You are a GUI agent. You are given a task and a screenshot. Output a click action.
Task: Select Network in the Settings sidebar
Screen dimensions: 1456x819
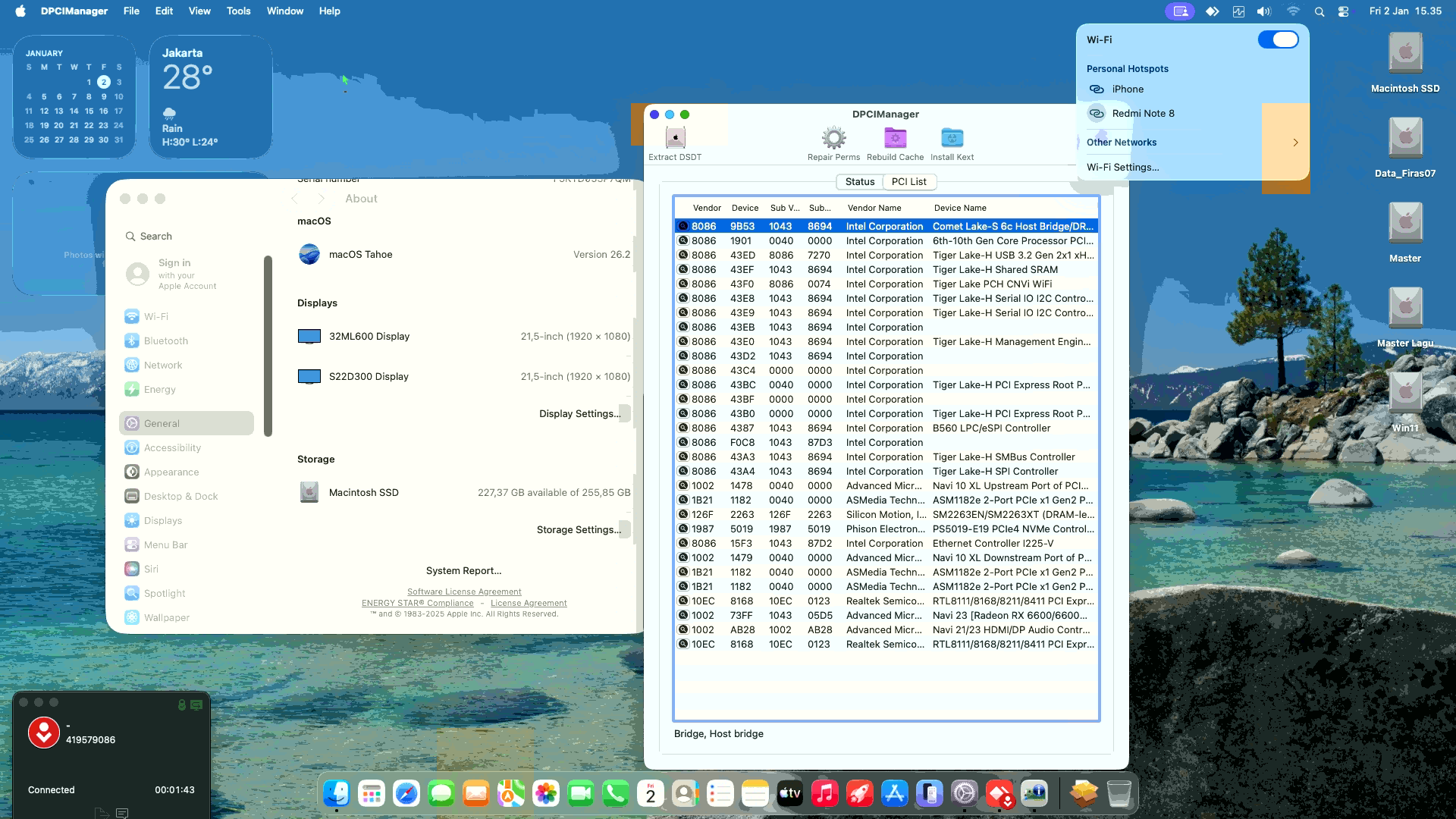point(187,366)
